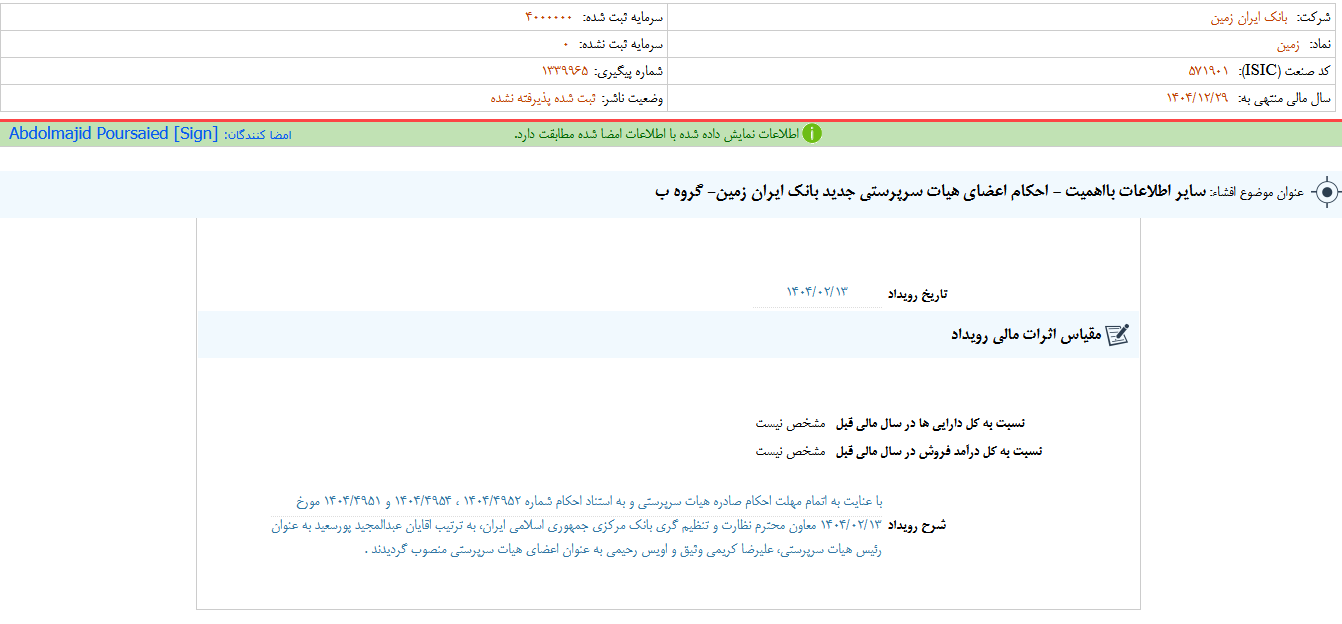This screenshot has height=624, width=1342.
Task: Click the target icon beside disclosure title
Action: (1326, 191)
